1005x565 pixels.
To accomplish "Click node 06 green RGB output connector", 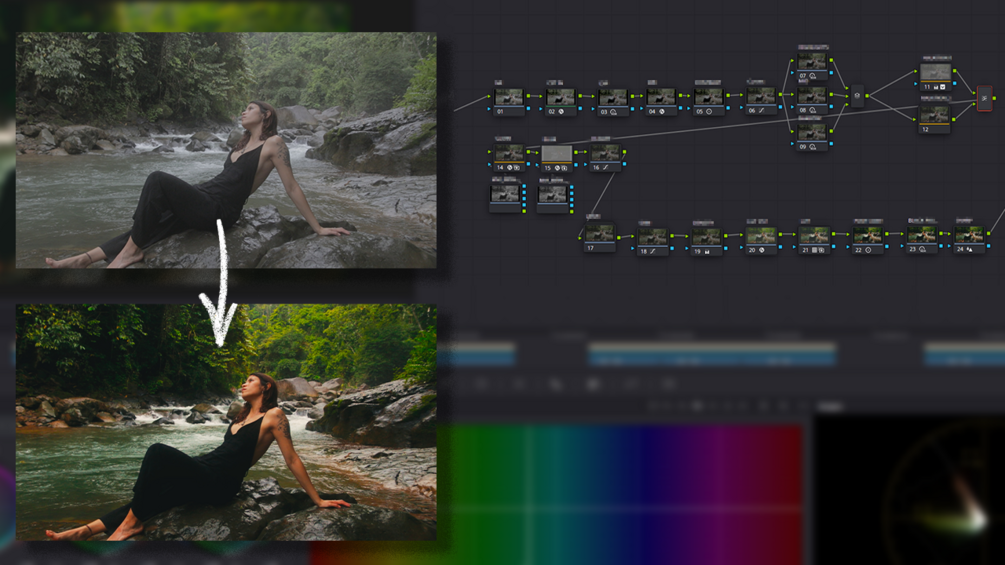I will point(779,95).
